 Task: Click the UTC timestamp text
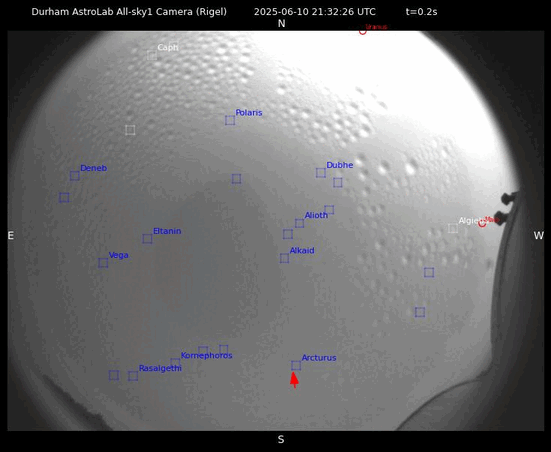(x=315, y=12)
